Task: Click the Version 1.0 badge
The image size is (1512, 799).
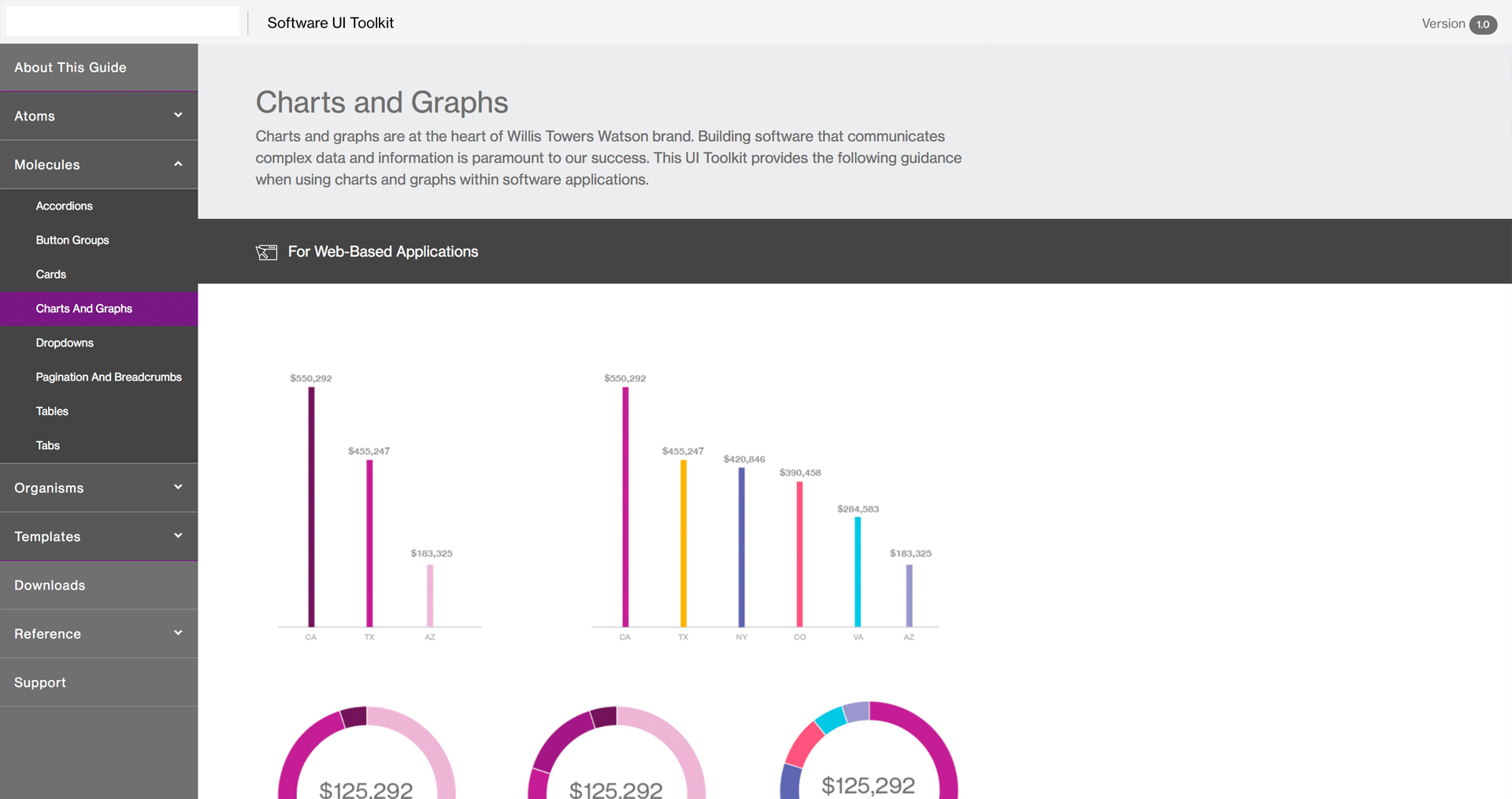Action: tap(1483, 24)
